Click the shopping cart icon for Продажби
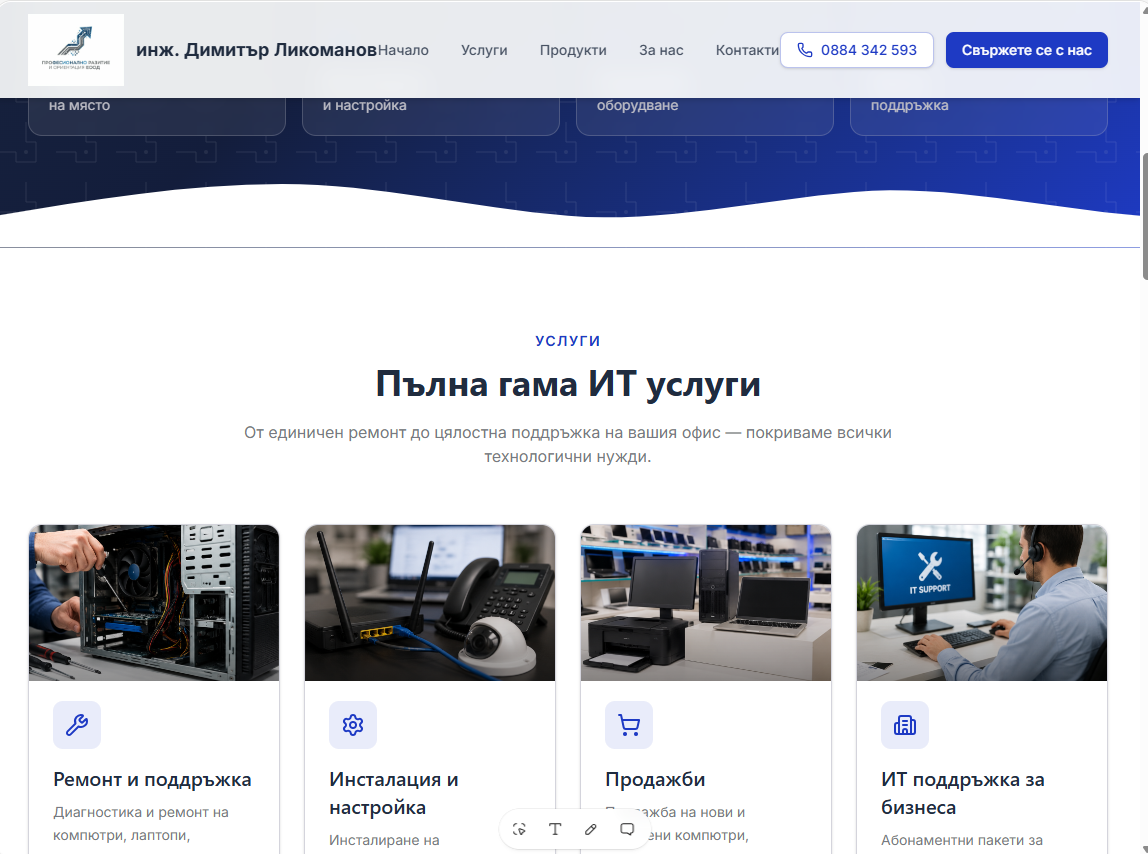1148x854 pixels. (629, 725)
